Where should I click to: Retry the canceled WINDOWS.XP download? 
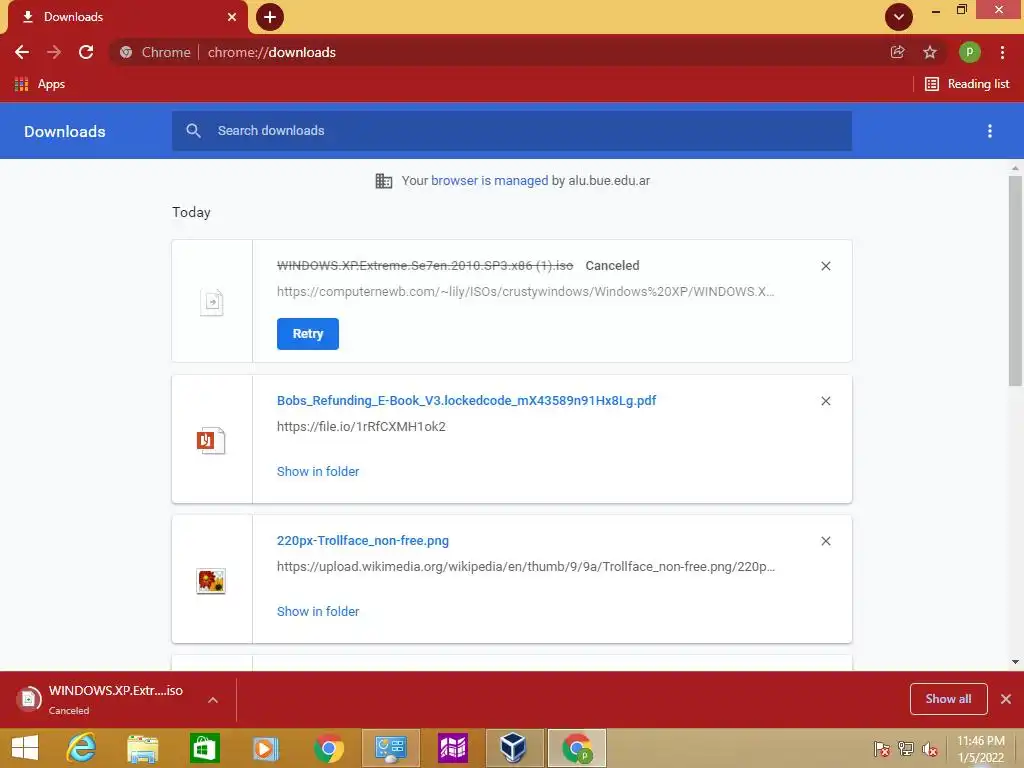click(x=308, y=334)
